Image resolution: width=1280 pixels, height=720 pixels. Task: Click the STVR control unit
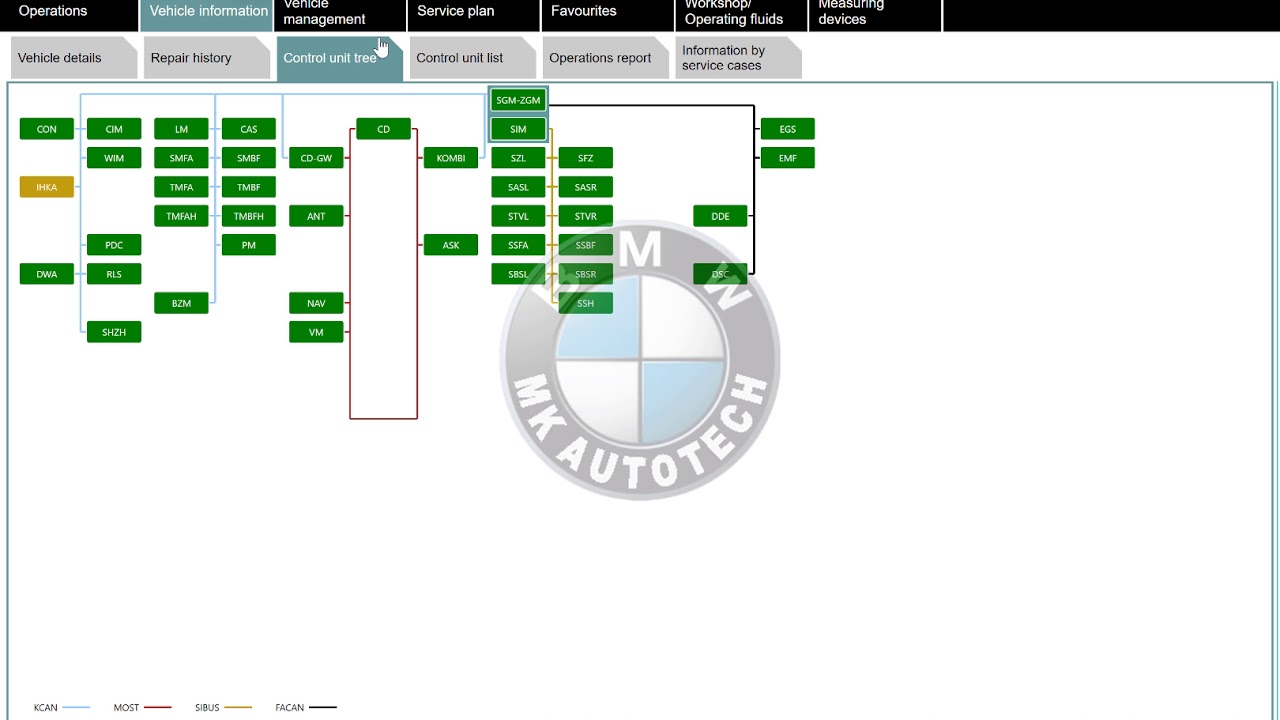pyautogui.click(x=586, y=216)
